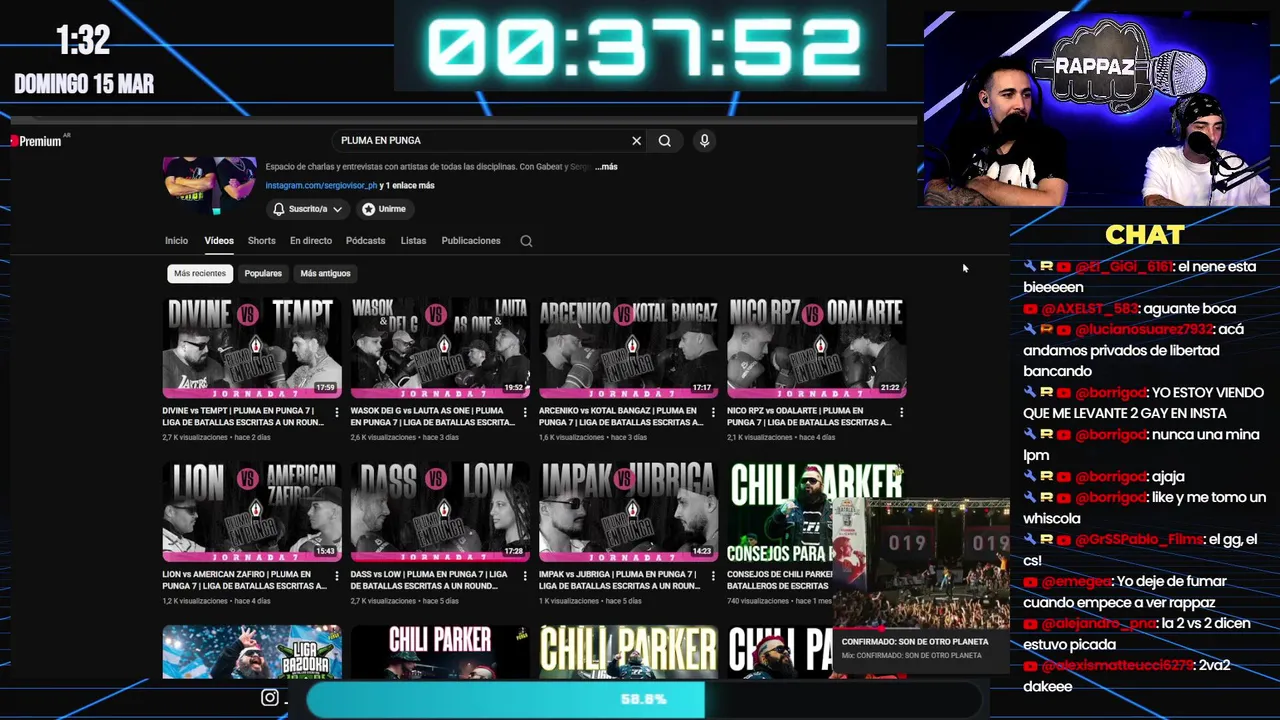Viewport: 1280px width, 720px height.
Task: Click the miniplayer concert video
Action: [920, 564]
